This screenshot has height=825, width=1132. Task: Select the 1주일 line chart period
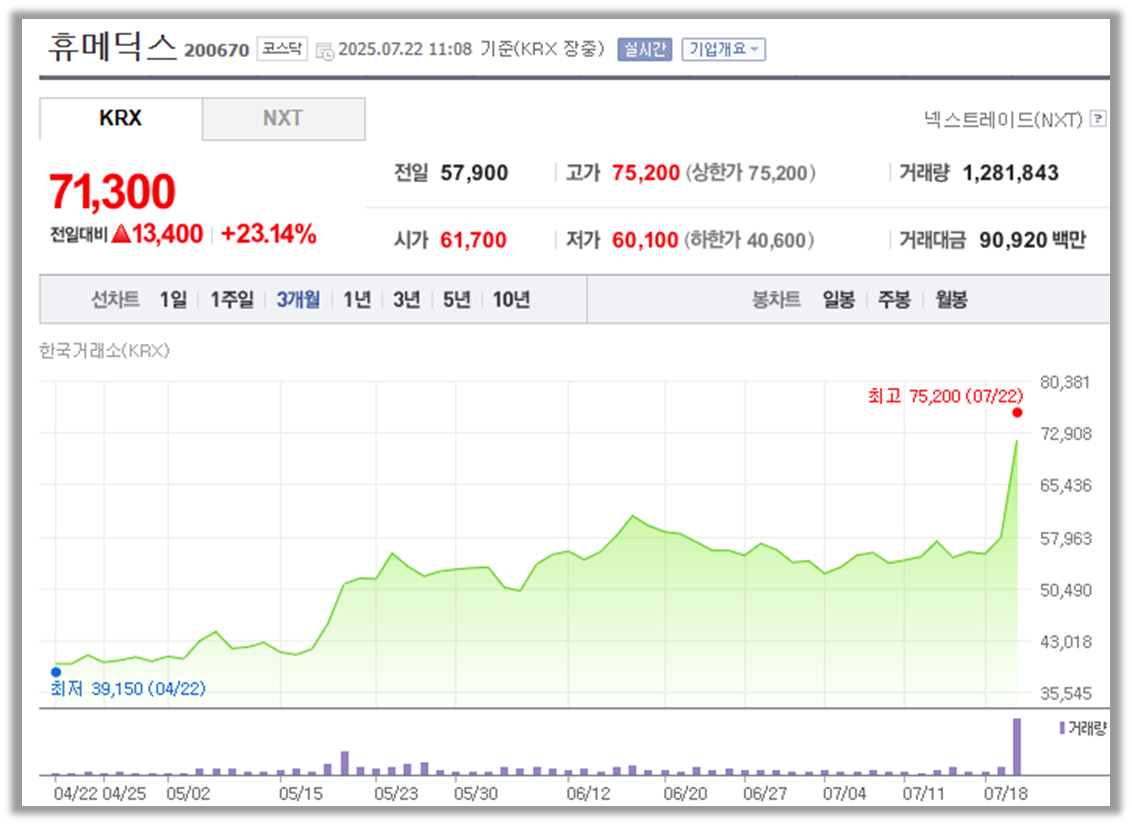click(x=232, y=299)
